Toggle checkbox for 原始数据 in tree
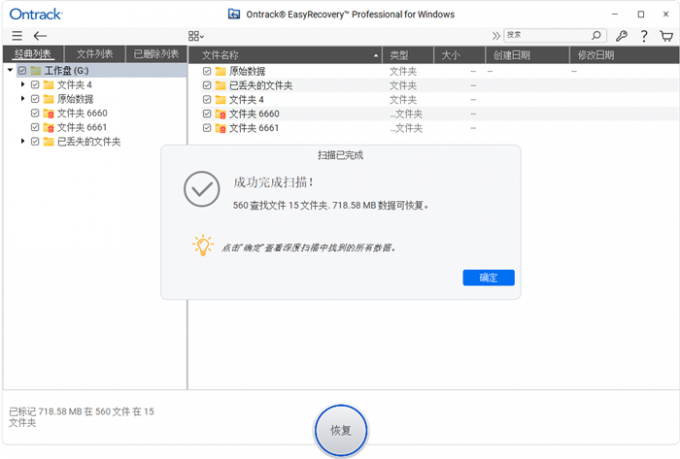This screenshot has width=680, height=459. coord(35,99)
